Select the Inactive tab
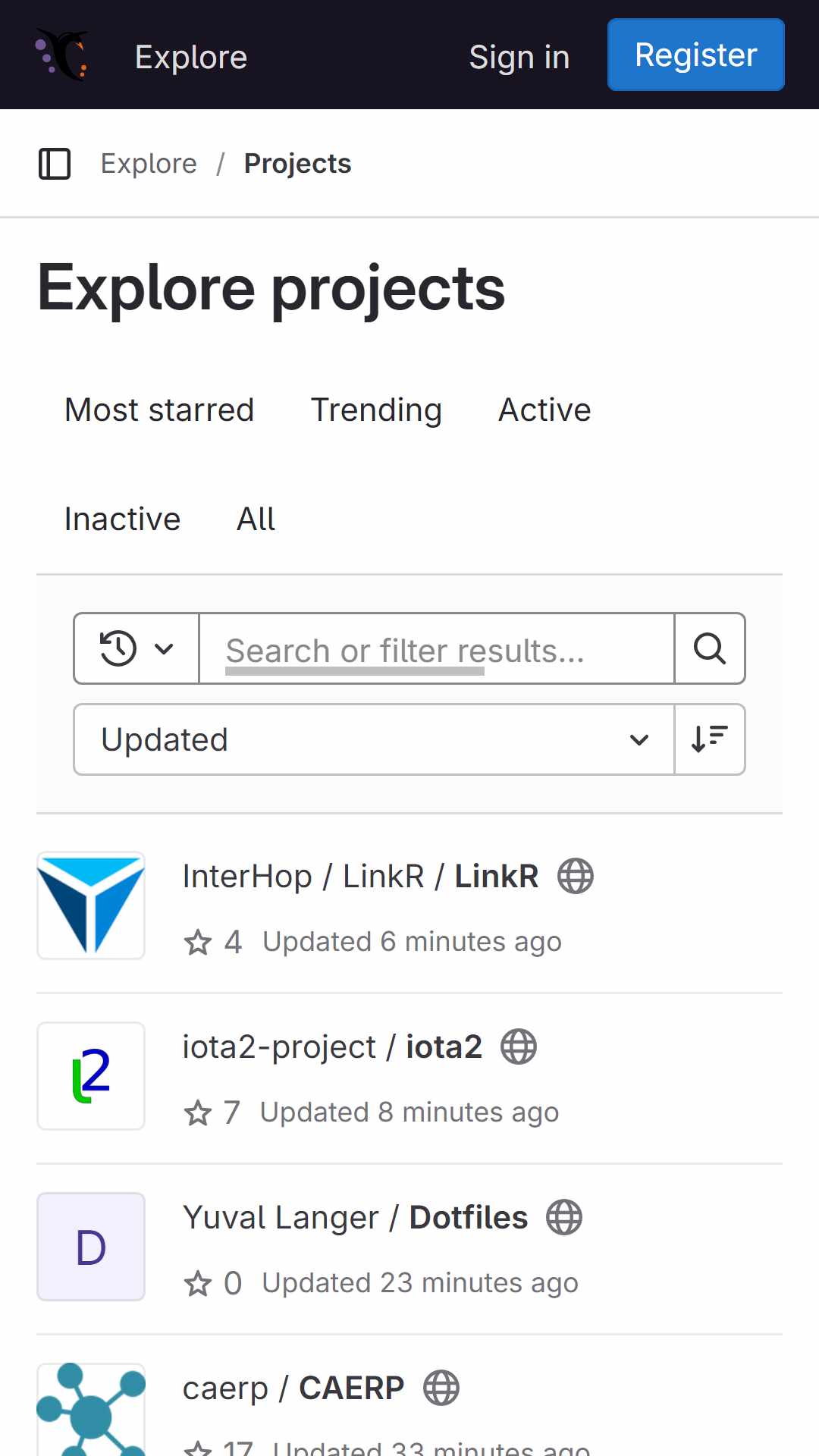The height and width of the screenshot is (1456, 819). 123,519
